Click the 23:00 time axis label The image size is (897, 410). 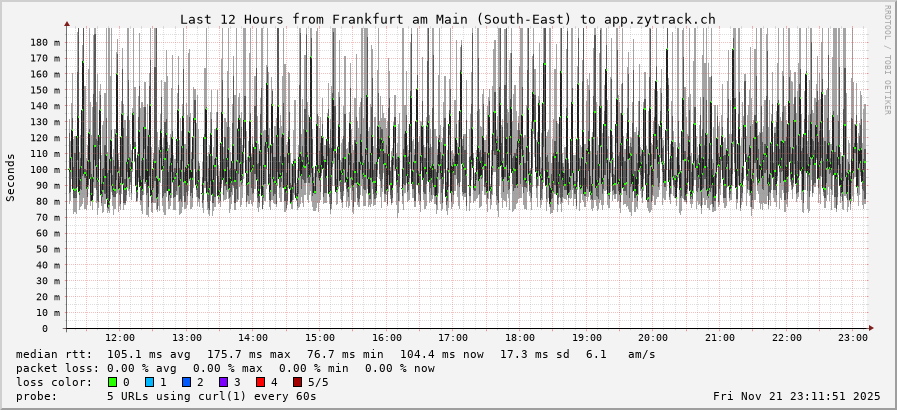point(853,338)
